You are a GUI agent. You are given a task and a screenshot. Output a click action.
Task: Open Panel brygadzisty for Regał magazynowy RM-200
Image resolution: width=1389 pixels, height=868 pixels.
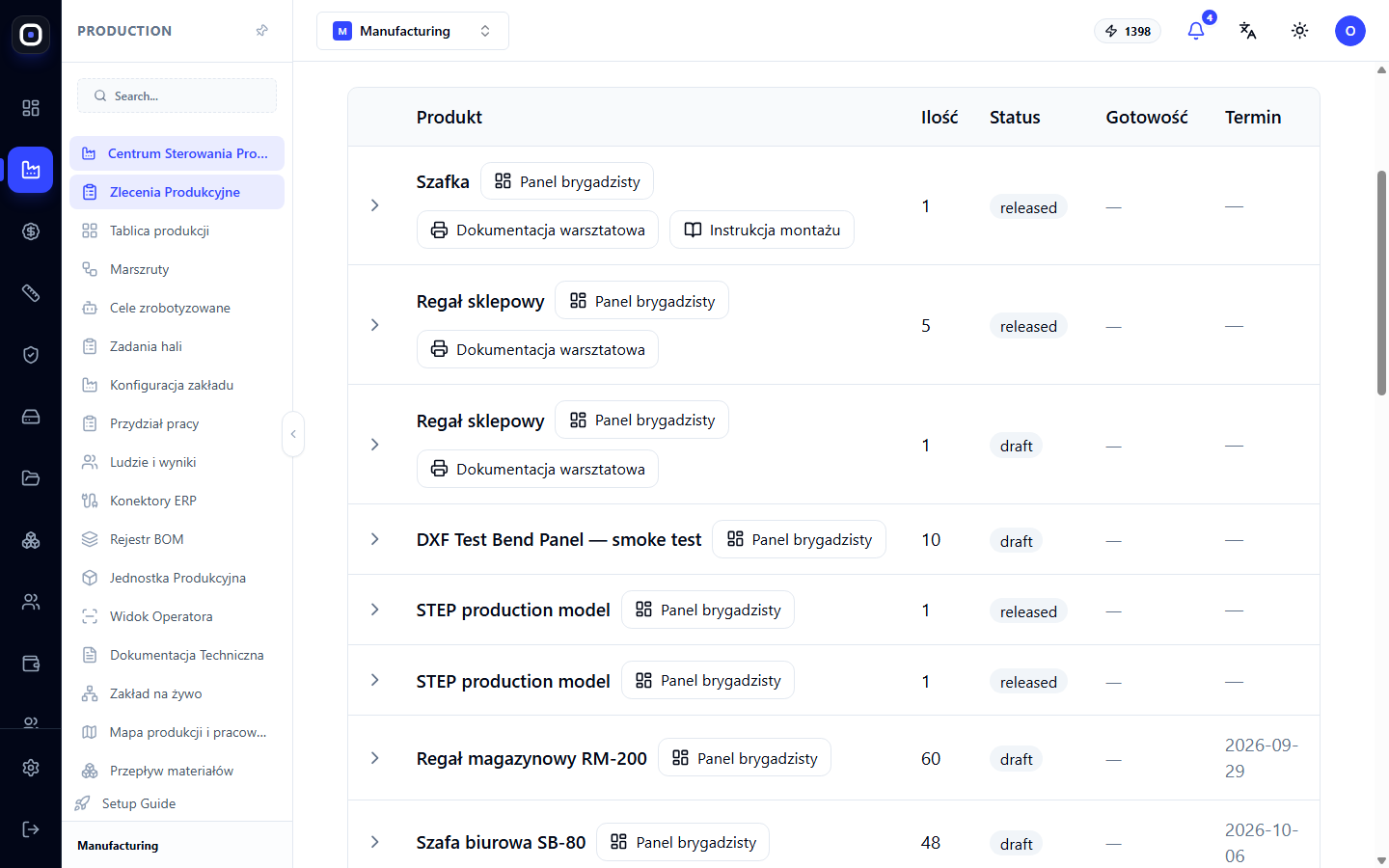pyautogui.click(x=745, y=758)
